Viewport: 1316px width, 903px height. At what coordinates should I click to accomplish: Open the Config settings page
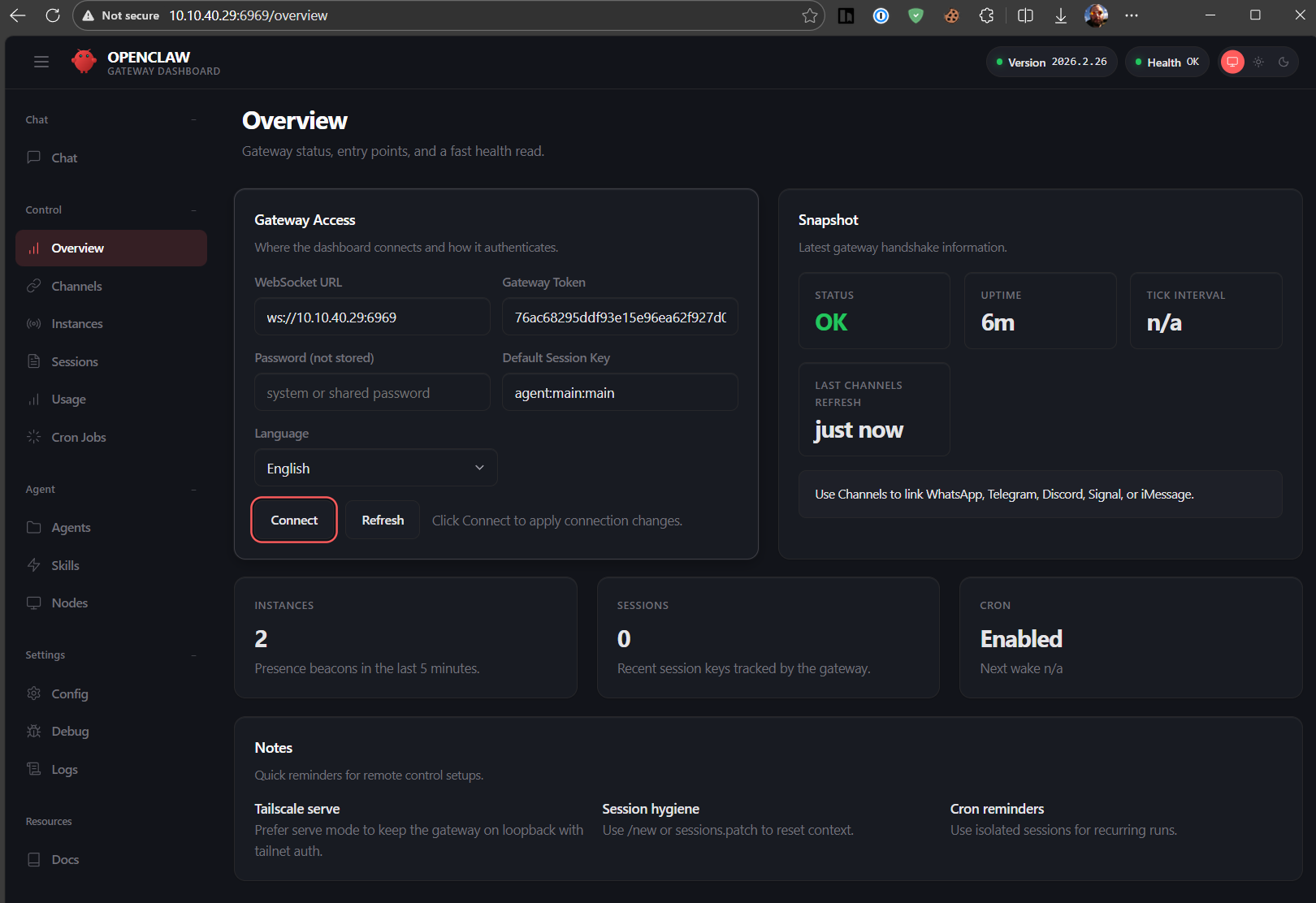[111, 693]
